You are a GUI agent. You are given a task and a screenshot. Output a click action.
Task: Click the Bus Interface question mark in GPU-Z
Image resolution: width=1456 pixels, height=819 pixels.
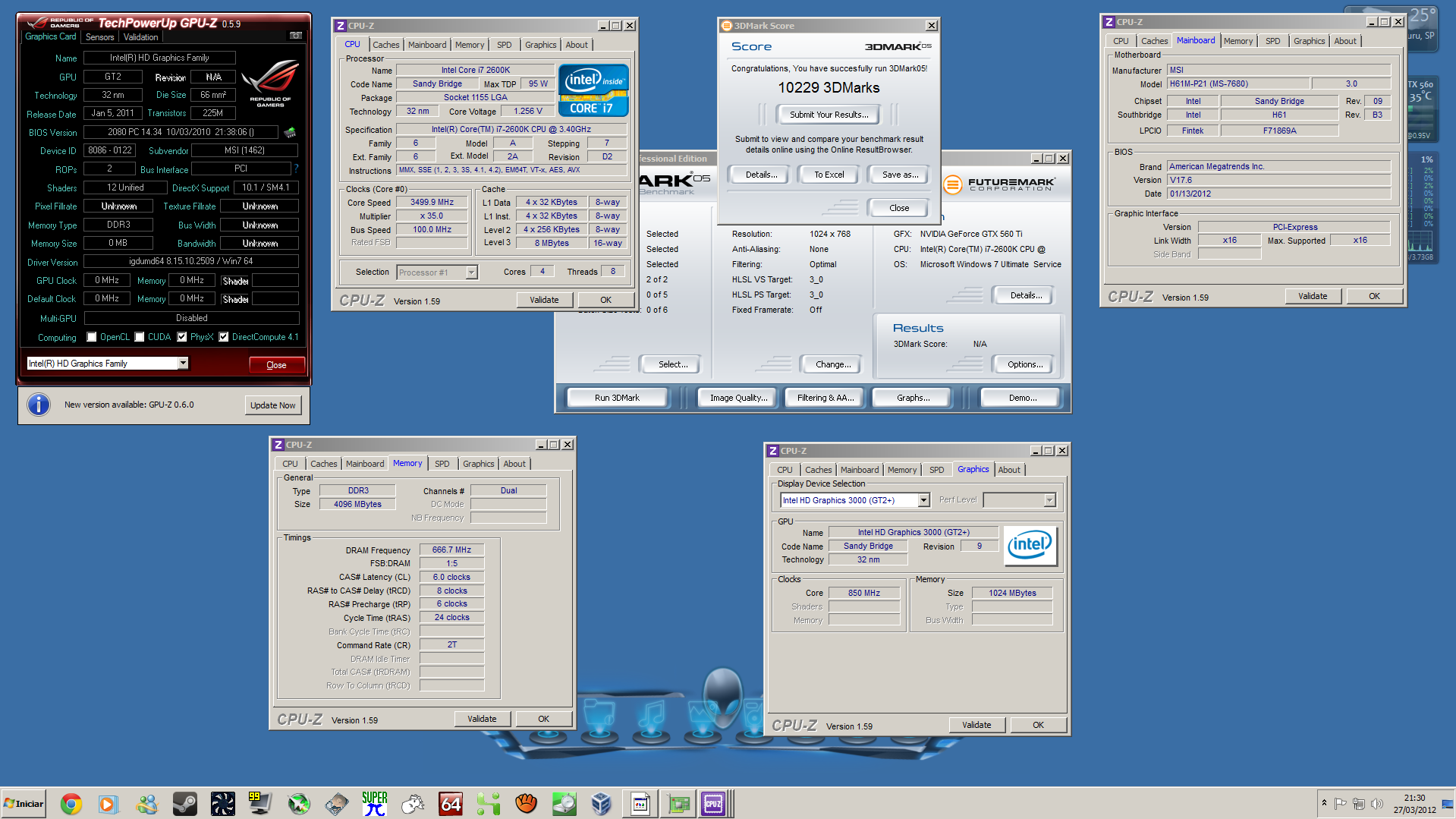pyautogui.click(x=296, y=169)
